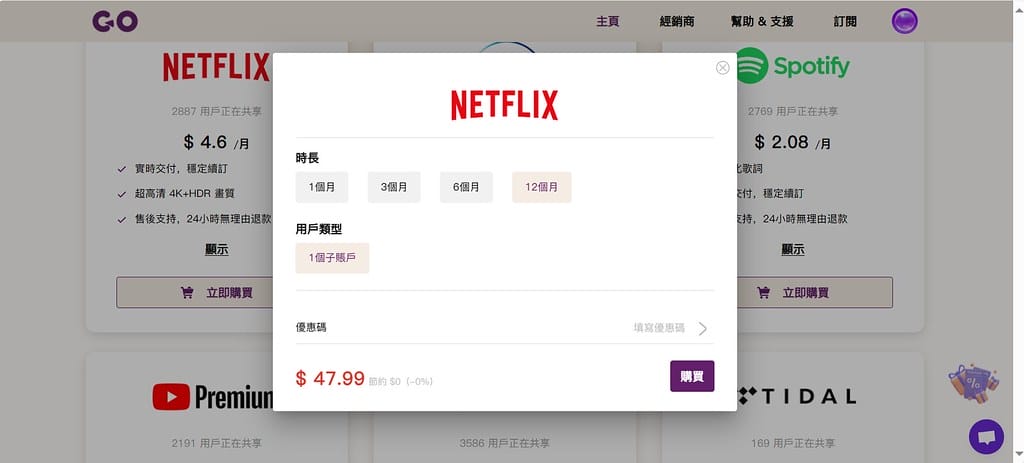1024x463 pixels.
Task: Expand 顯示 under Spotify card
Action: [x=793, y=250]
